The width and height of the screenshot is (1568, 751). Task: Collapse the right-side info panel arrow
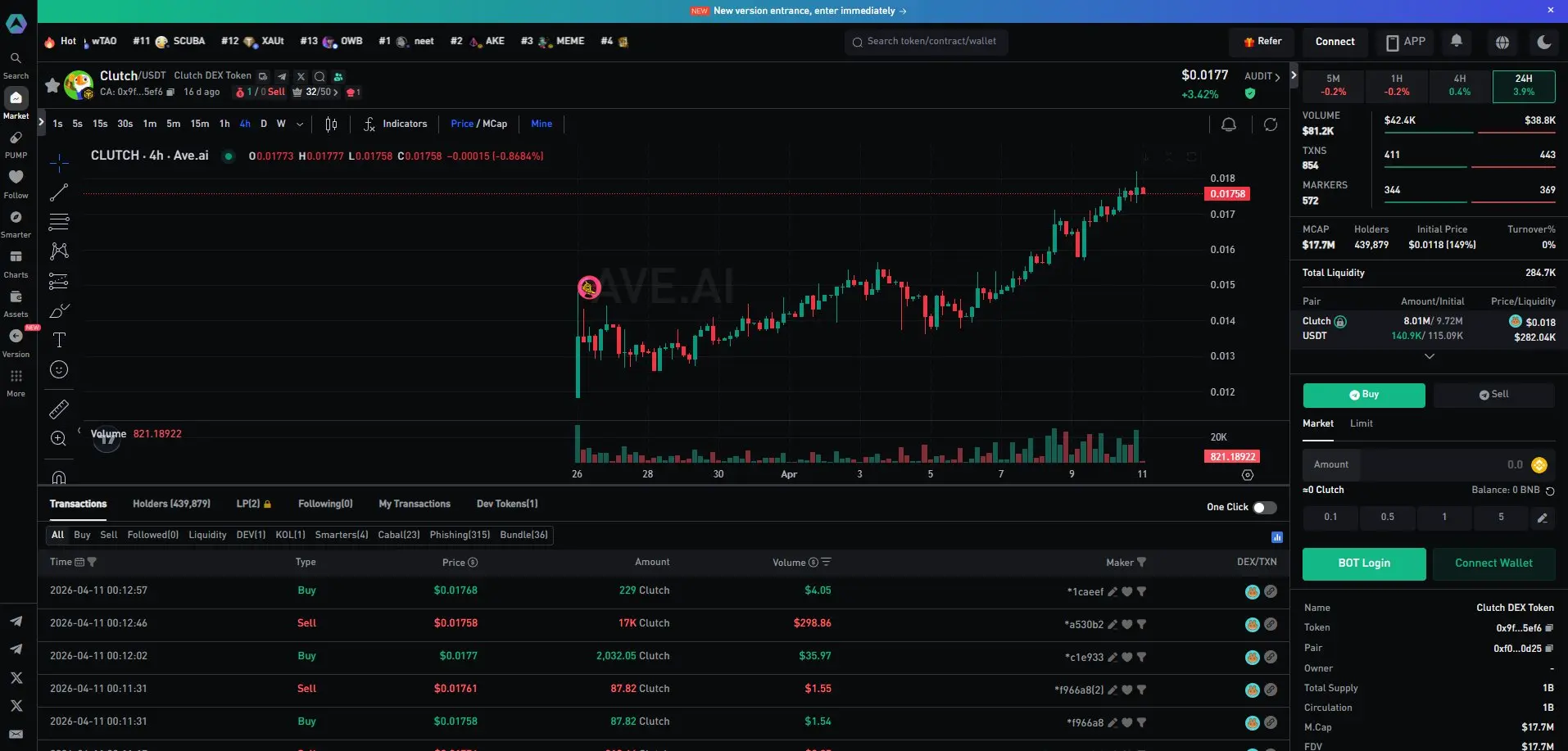[1294, 75]
